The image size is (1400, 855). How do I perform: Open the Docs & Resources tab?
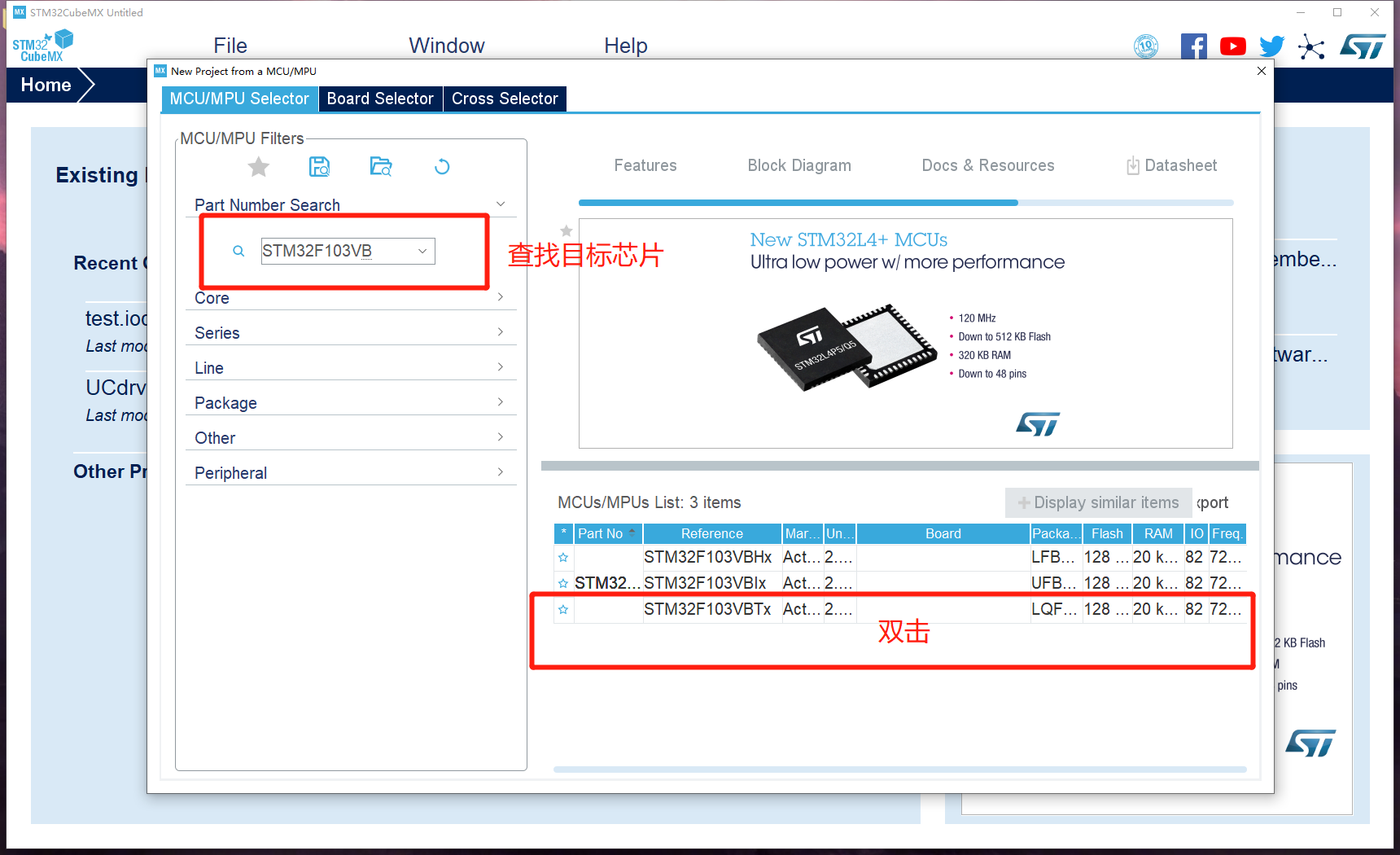[988, 165]
